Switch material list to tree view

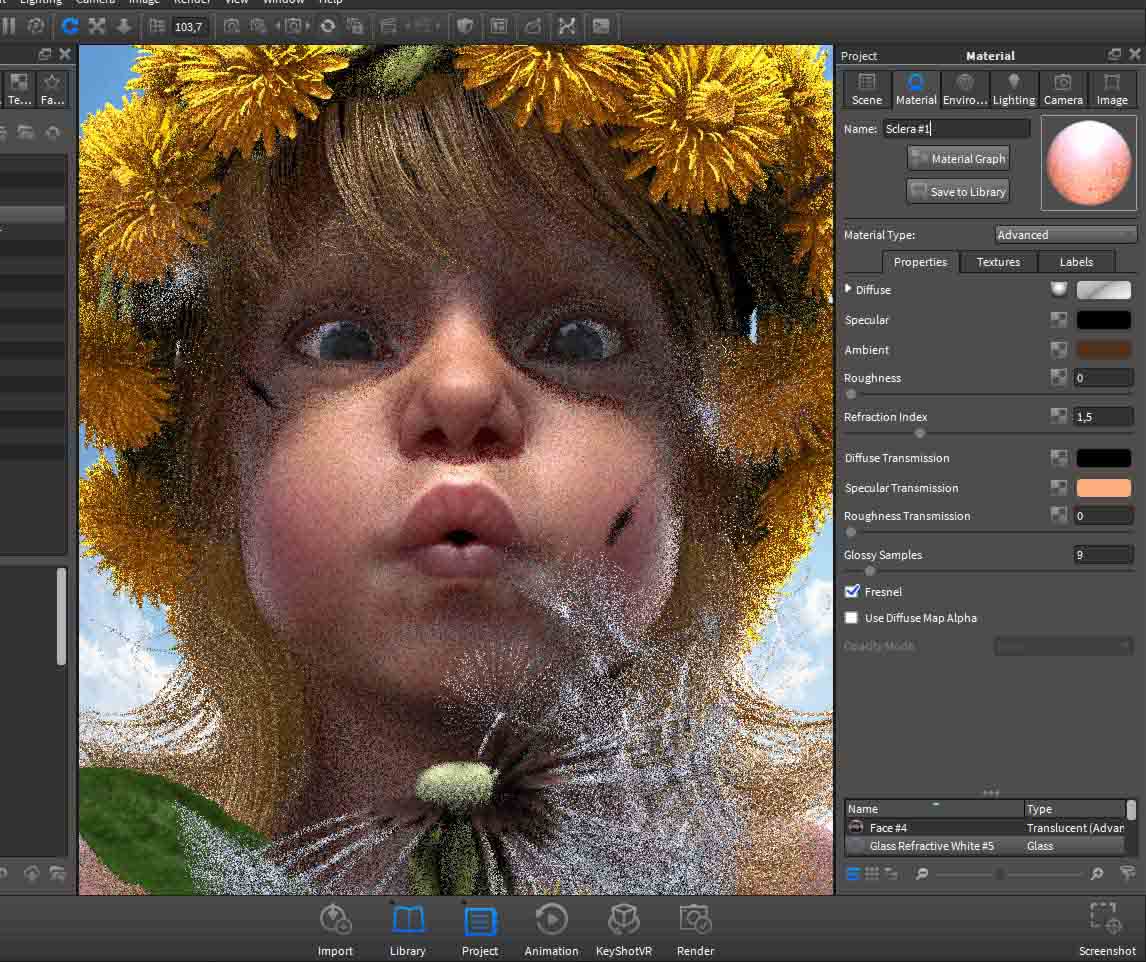[x=890, y=874]
